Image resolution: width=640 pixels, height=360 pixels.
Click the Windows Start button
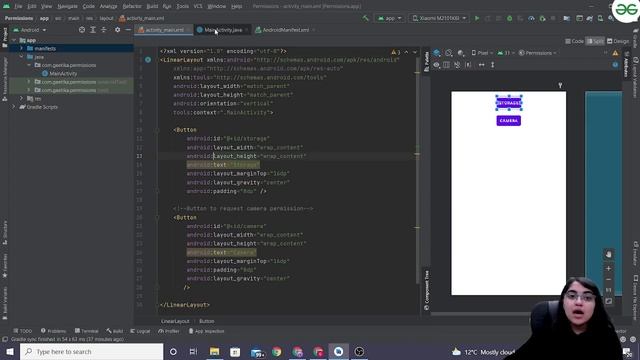pyautogui.click(x=10, y=351)
